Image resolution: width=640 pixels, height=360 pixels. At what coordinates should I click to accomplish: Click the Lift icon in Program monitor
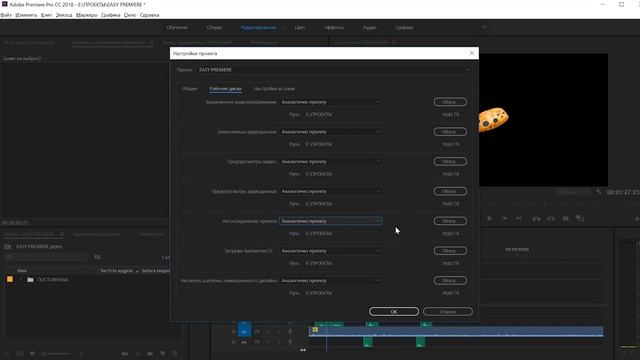(536, 219)
